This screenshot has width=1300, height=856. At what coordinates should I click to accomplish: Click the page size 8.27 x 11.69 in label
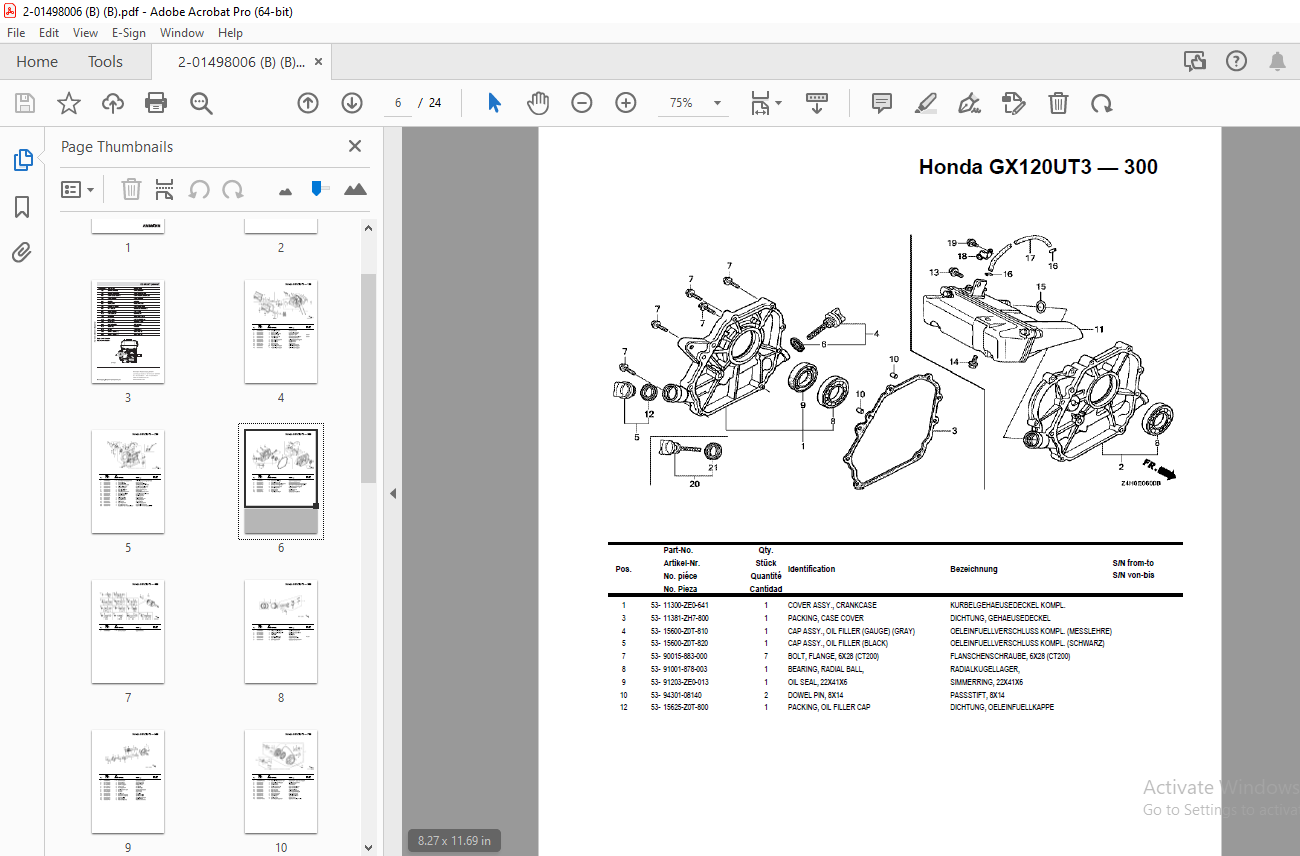[x=454, y=841]
